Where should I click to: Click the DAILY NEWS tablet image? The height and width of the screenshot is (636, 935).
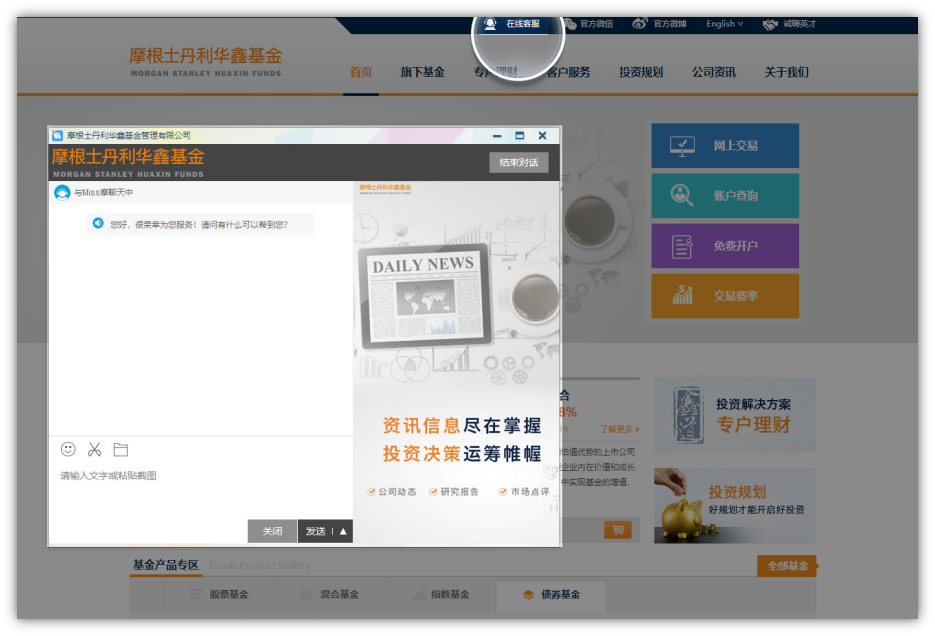tap(425, 296)
